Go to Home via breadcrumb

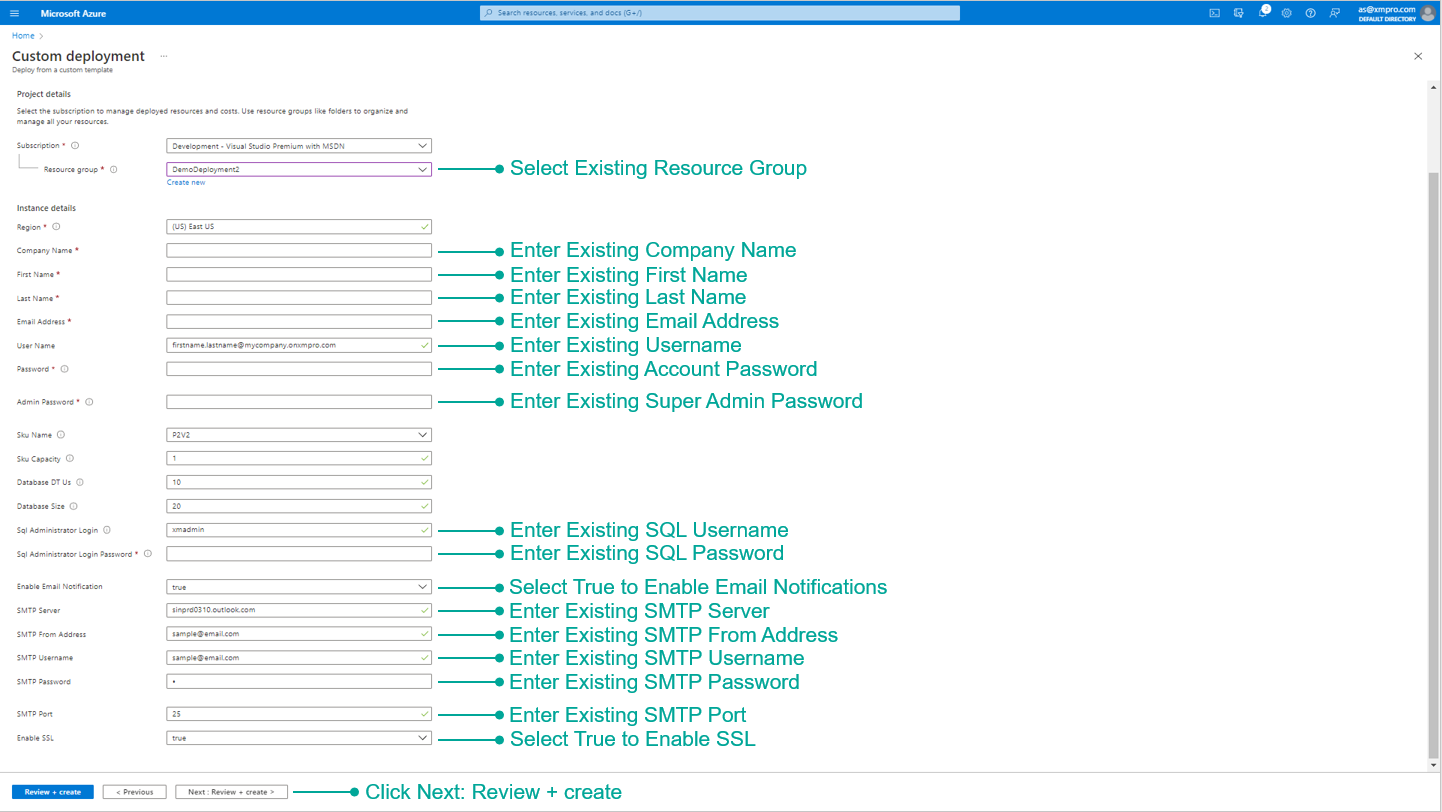pos(23,36)
